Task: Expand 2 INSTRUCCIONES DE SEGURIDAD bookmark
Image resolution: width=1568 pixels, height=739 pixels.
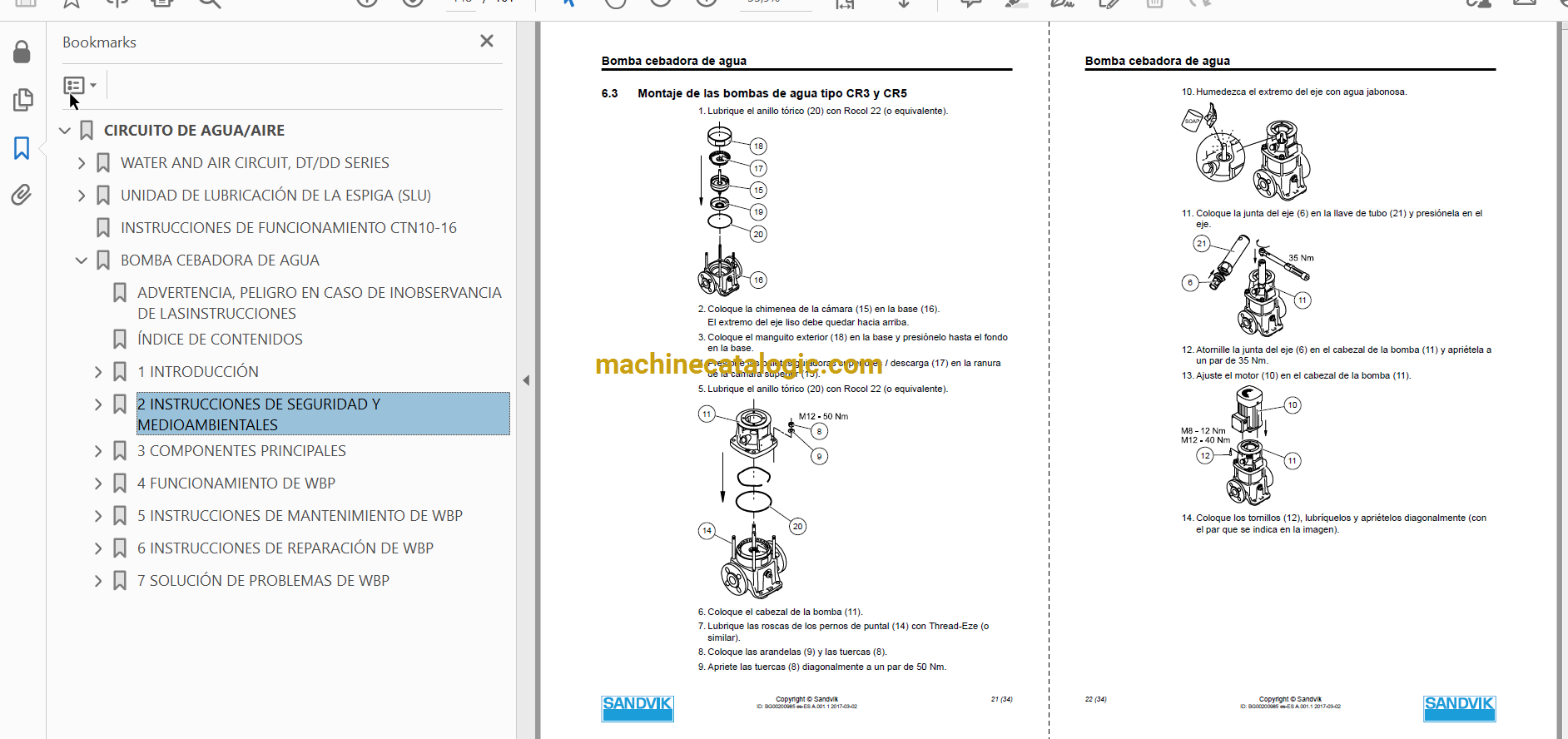Action: [x=98, y=404]
